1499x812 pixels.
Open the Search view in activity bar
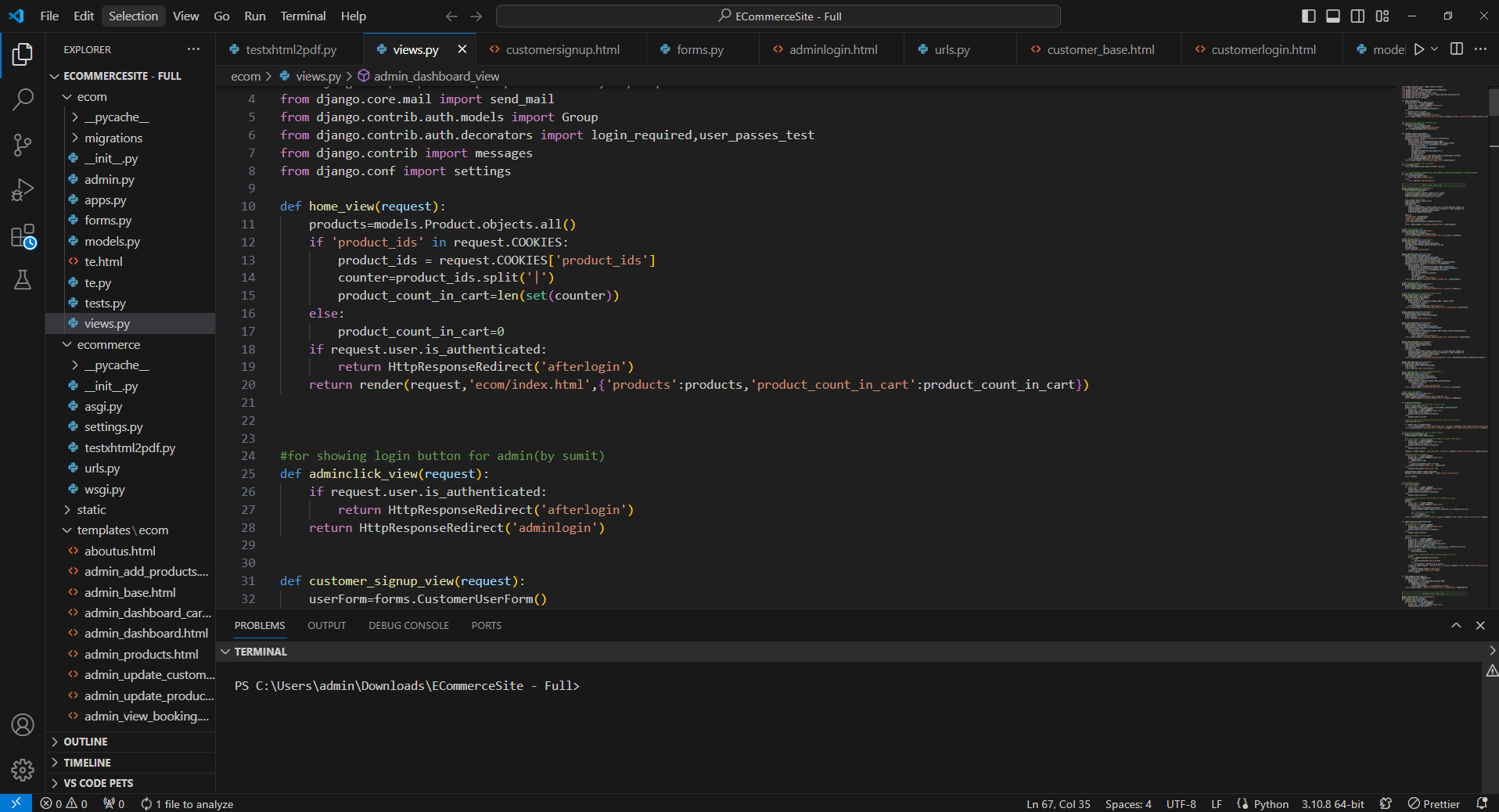pos(23,99)
